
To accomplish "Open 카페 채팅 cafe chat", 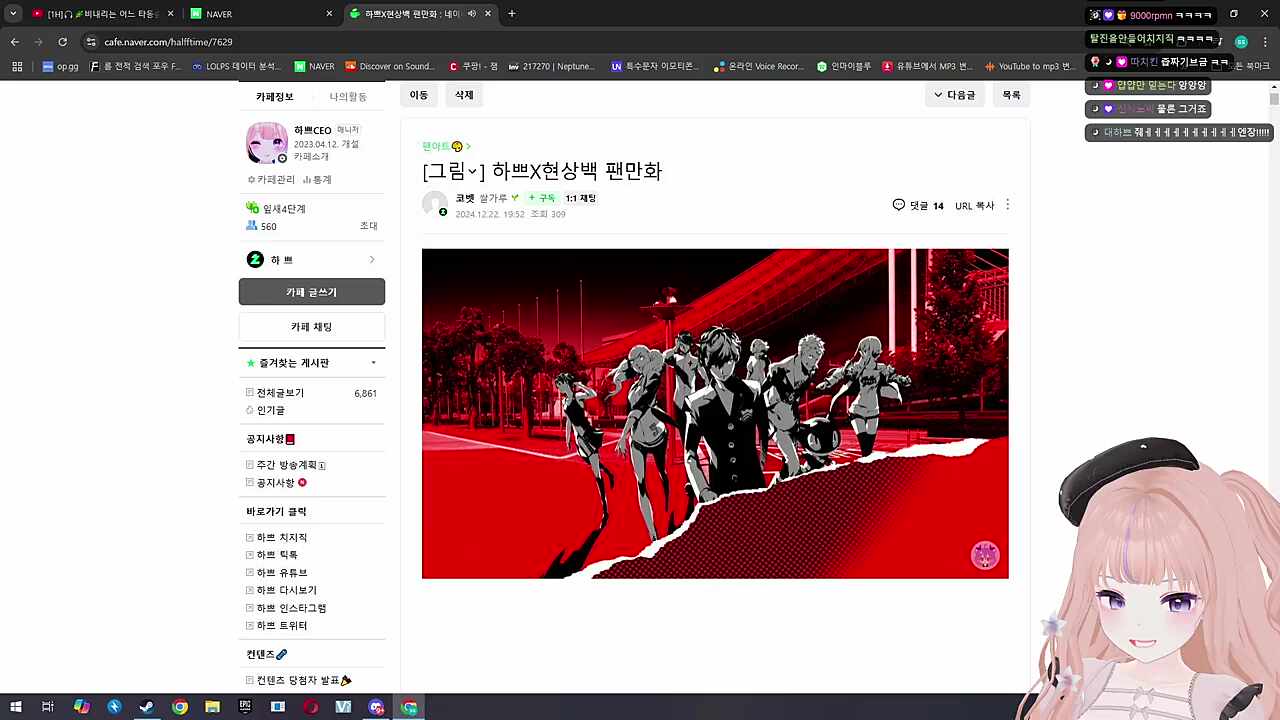I will (x=312, y=327).
